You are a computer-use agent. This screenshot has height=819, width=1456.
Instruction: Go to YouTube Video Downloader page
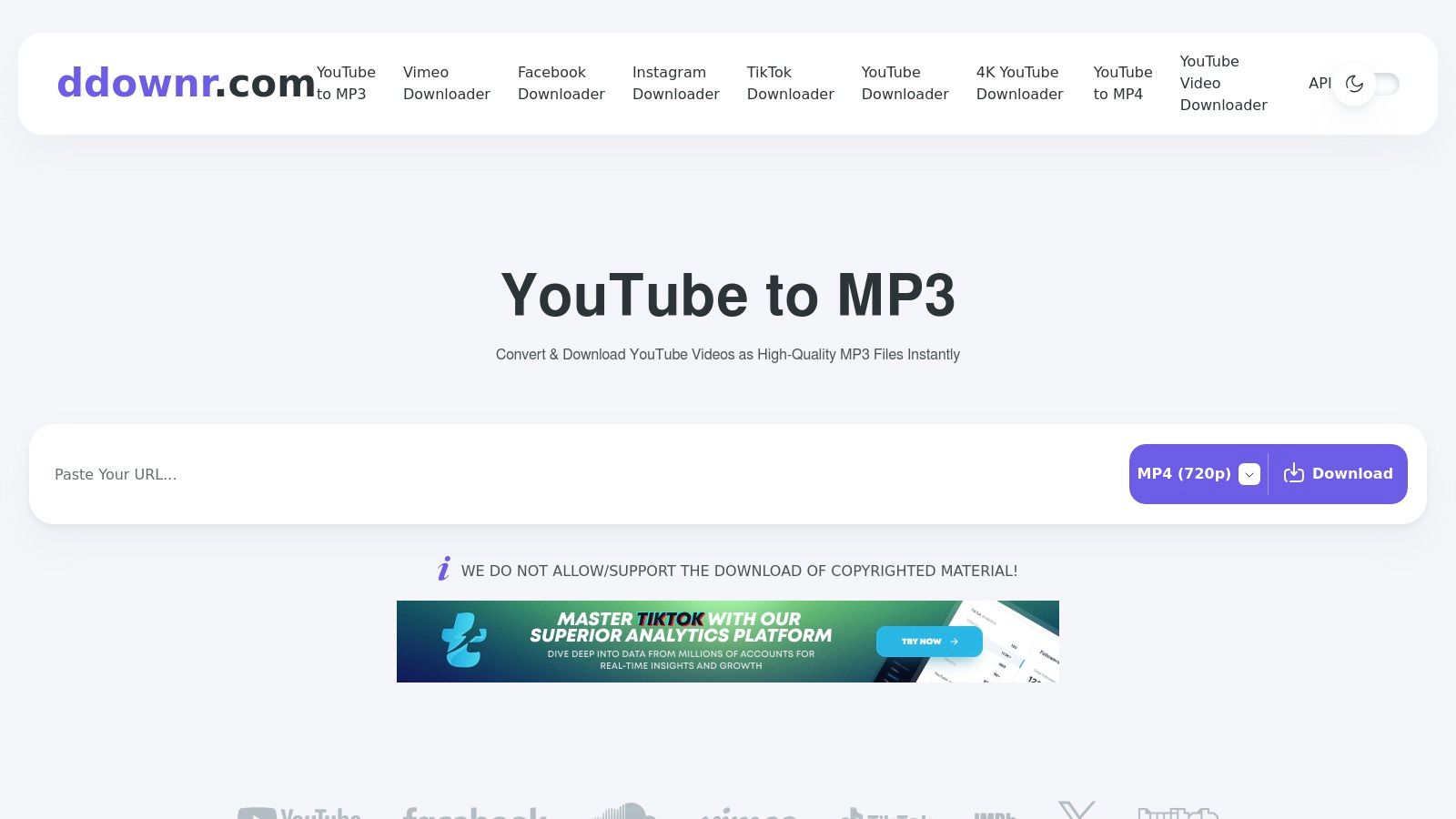coord(1223,83)
